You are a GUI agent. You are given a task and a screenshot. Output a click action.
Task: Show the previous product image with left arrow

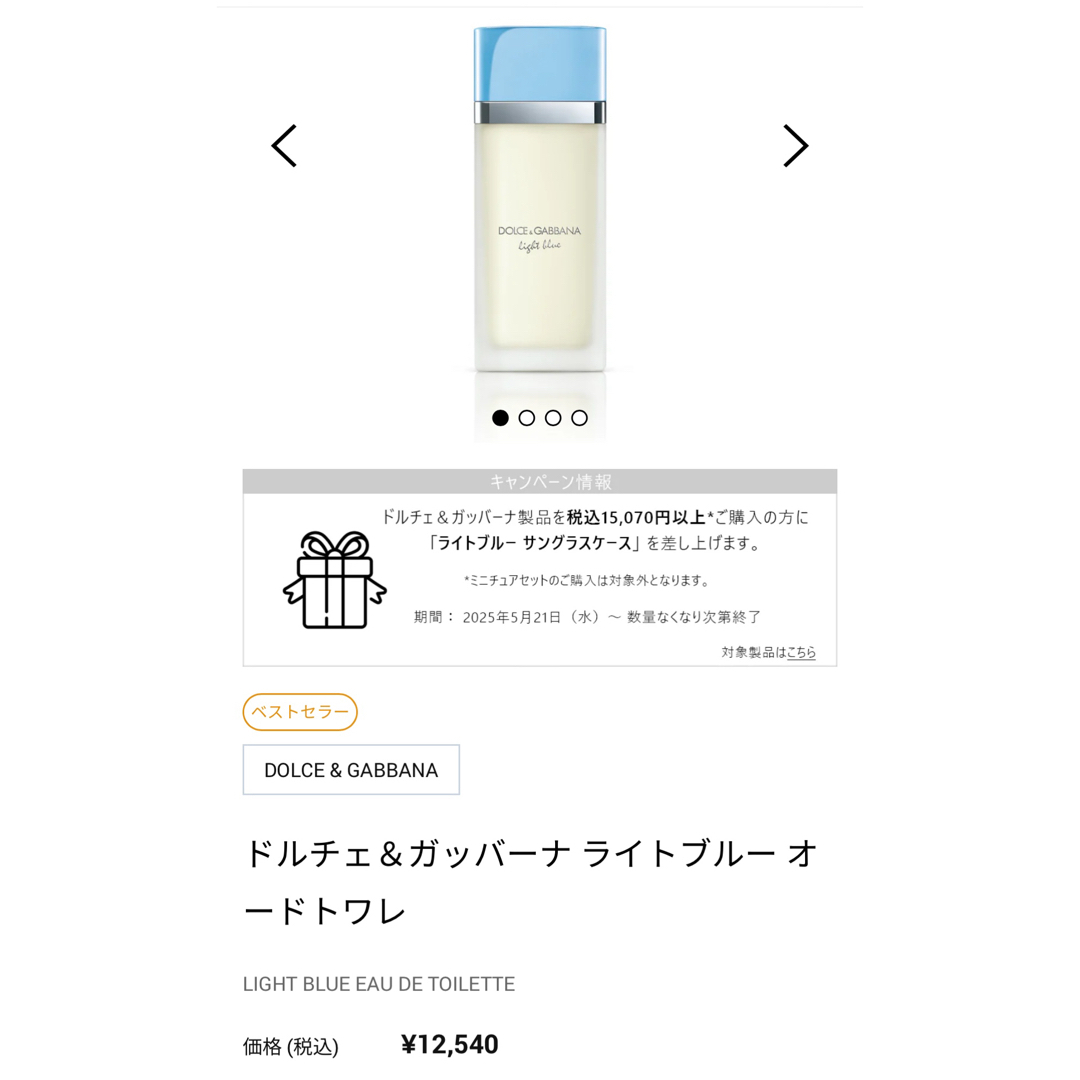click(284, 146)
